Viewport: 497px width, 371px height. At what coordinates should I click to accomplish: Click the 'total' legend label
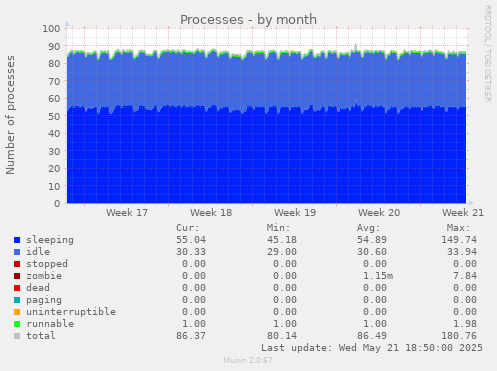(x=41, y=336)
